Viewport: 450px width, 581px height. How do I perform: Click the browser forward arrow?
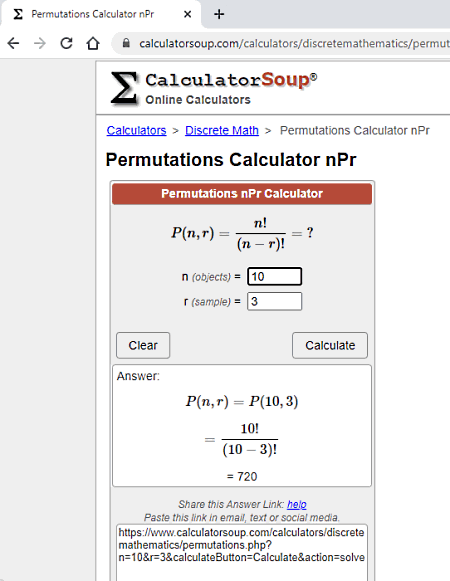[x=40, y=43]
